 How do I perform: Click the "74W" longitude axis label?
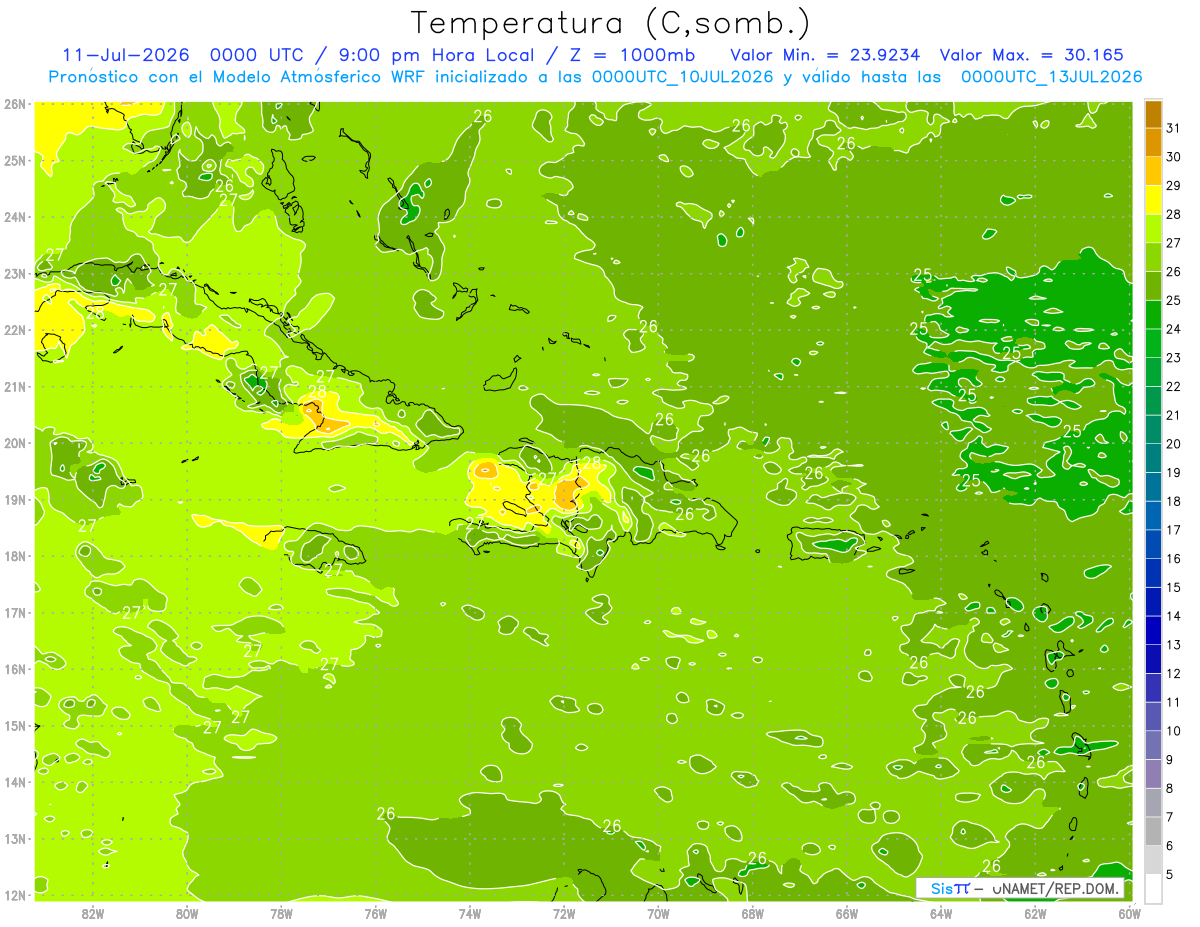470,912
